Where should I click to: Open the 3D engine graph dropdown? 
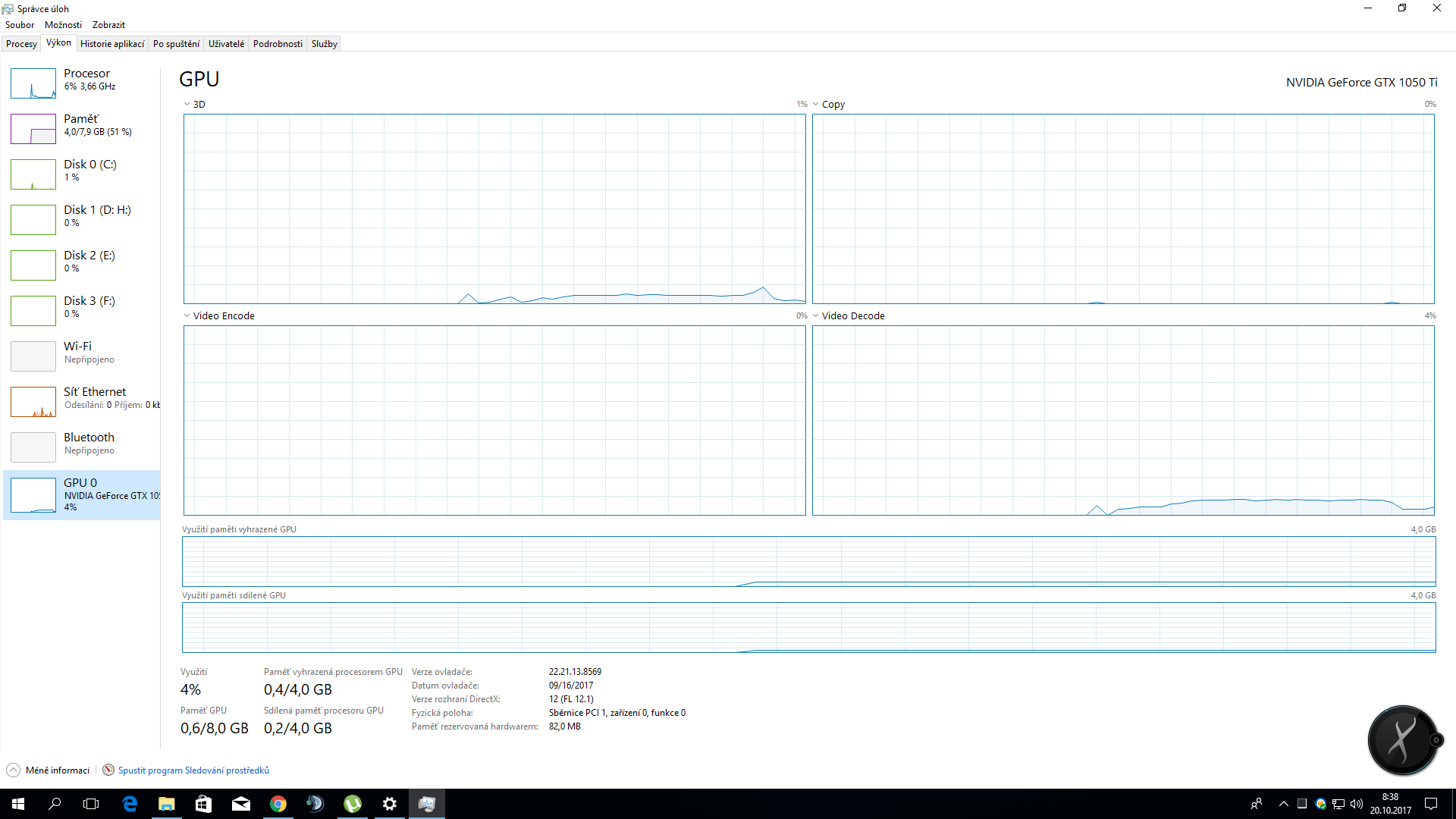[187, 105]
